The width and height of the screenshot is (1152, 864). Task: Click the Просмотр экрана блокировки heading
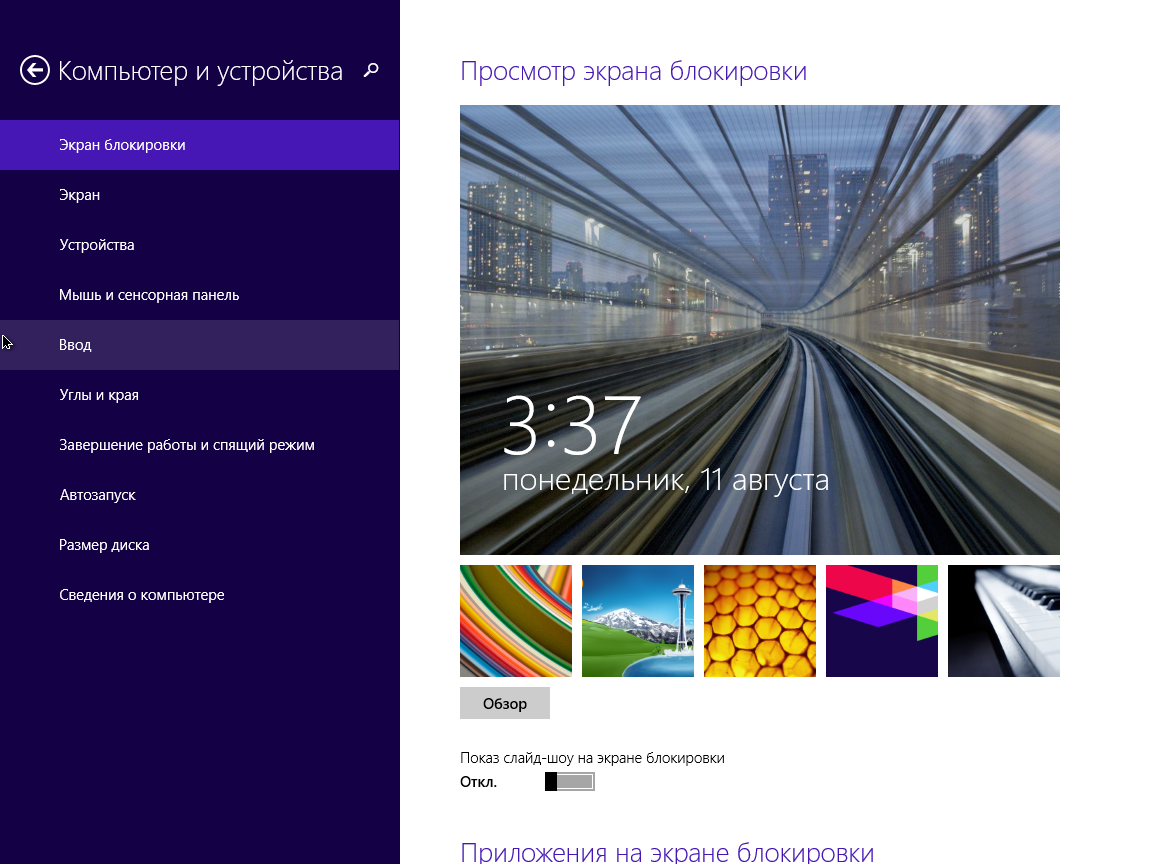633,71
